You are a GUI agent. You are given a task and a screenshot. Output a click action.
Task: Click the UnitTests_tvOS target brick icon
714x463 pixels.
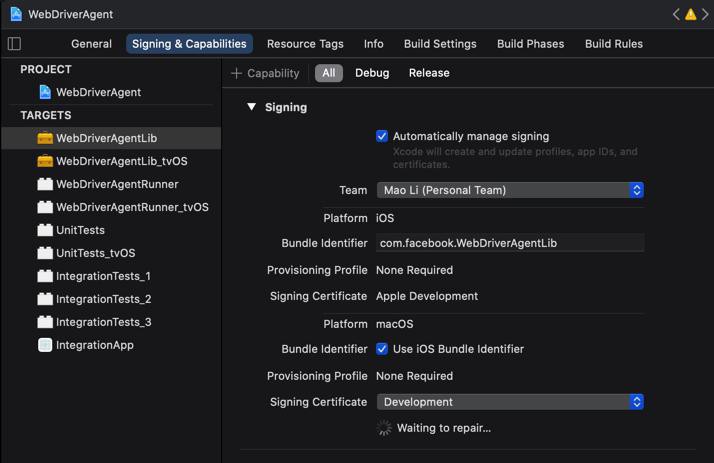[x=45, y=253]
